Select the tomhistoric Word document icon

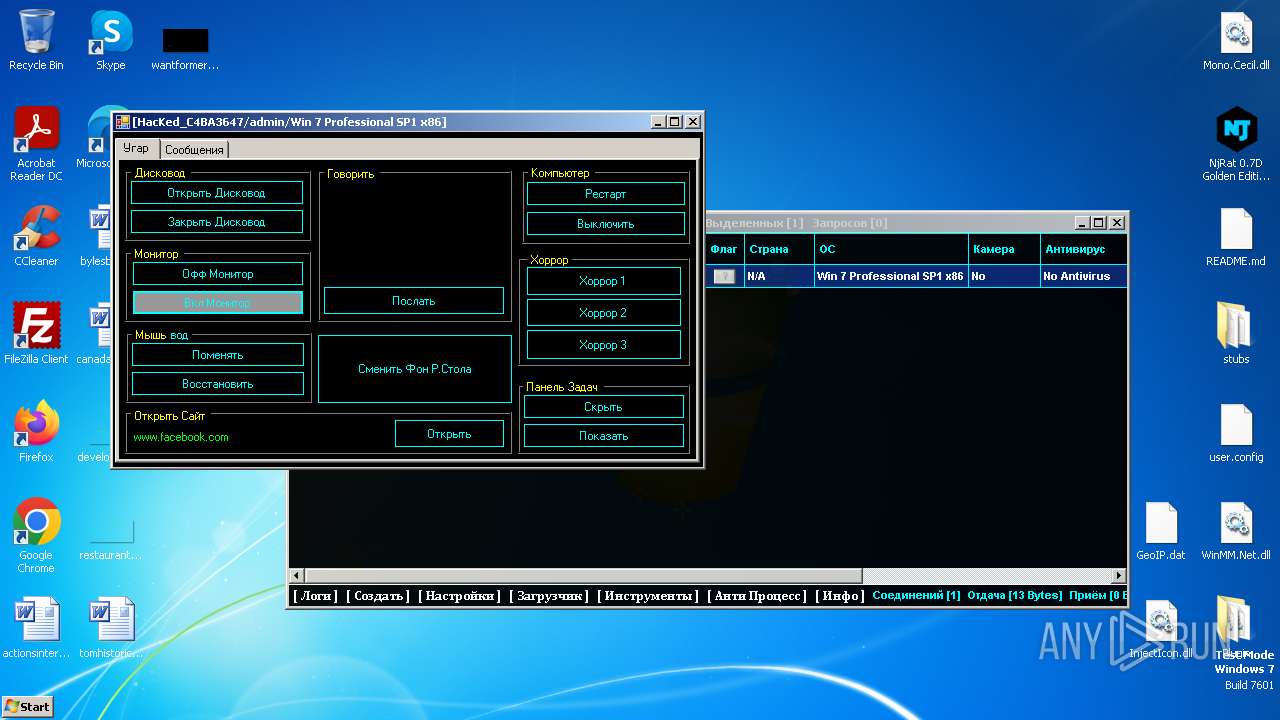pos(110,628)
